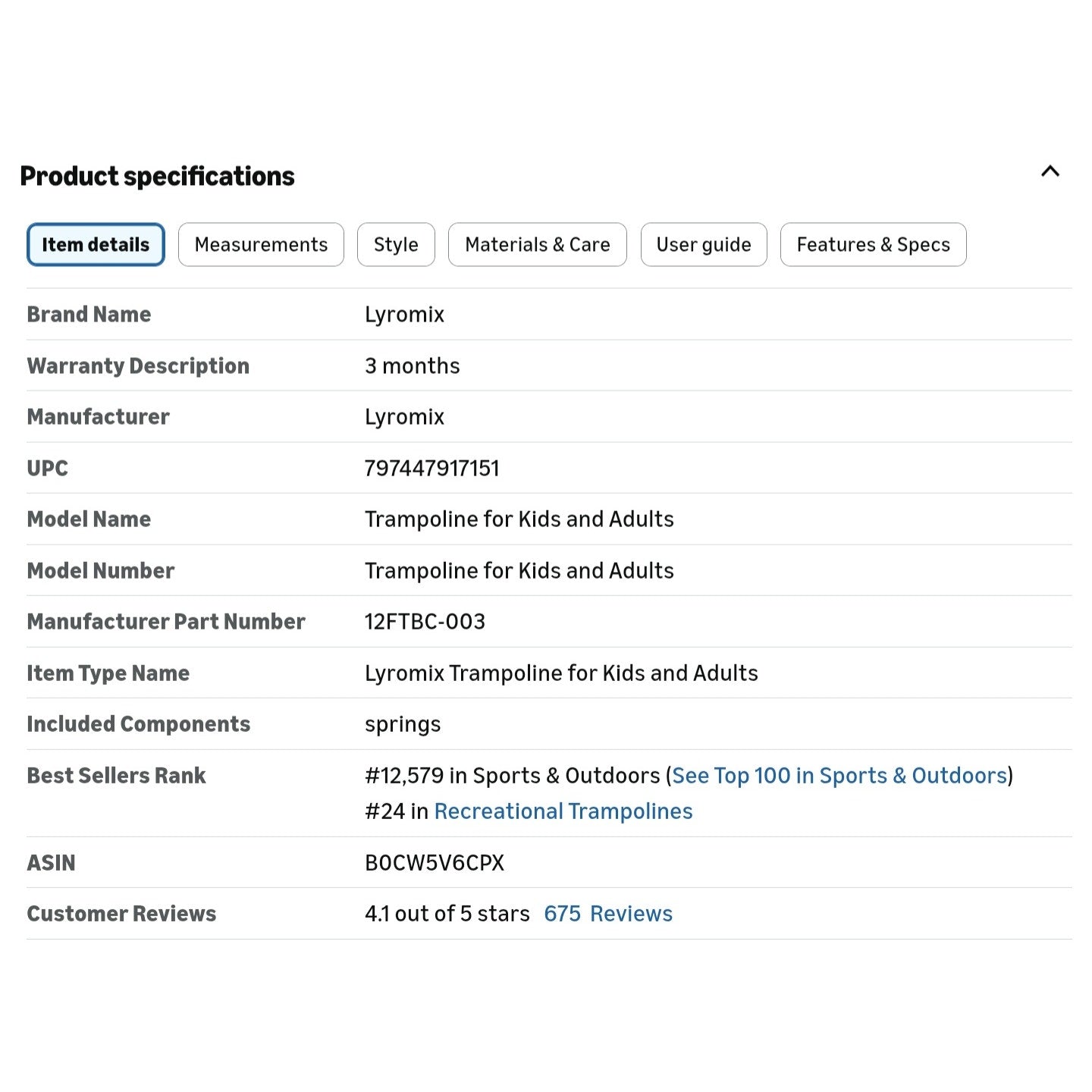1092x1092 pixels.
Task: Click the part number 12FTBC-003
Action: pos(425,621)
